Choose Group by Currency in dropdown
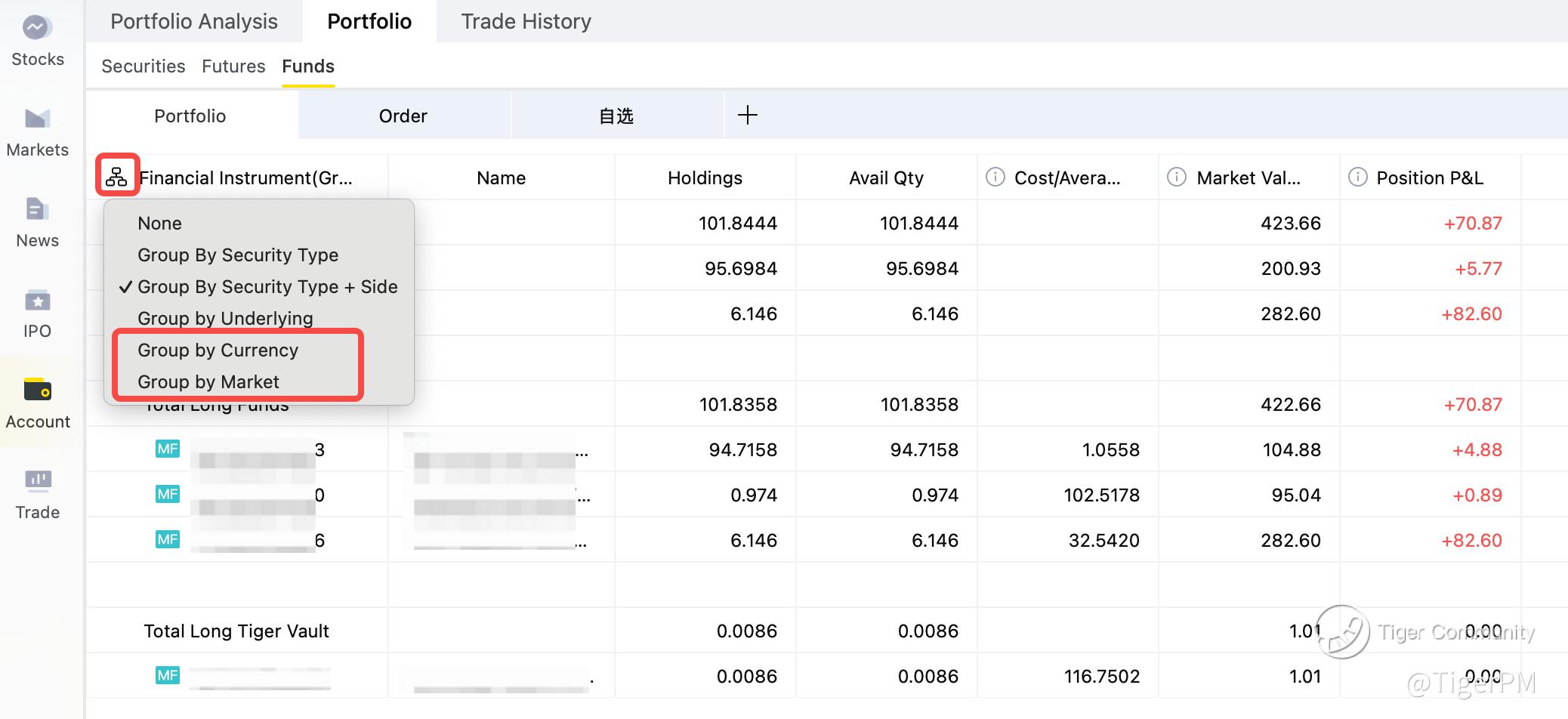This screenshot has height=719, width=1568. (218, 350)
